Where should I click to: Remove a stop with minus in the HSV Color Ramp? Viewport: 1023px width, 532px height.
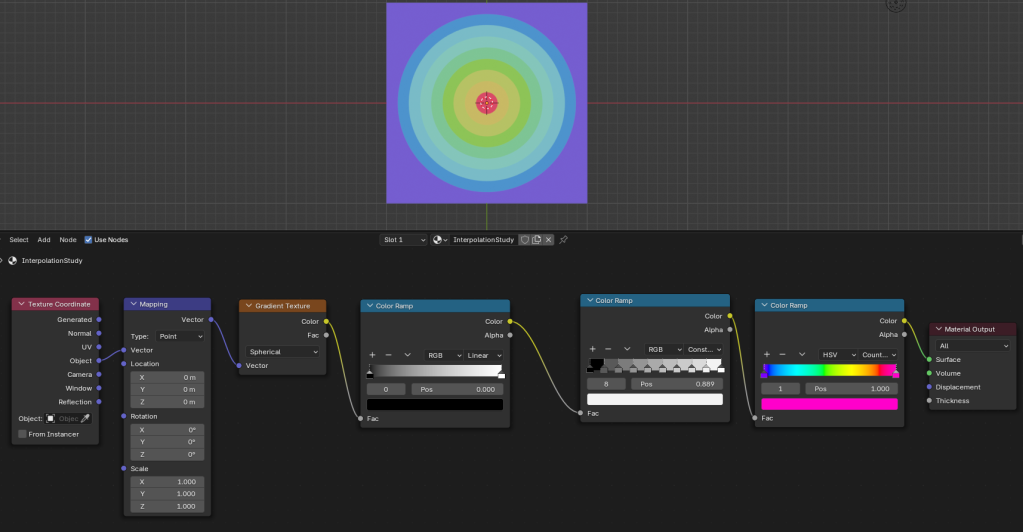(783, 354)
